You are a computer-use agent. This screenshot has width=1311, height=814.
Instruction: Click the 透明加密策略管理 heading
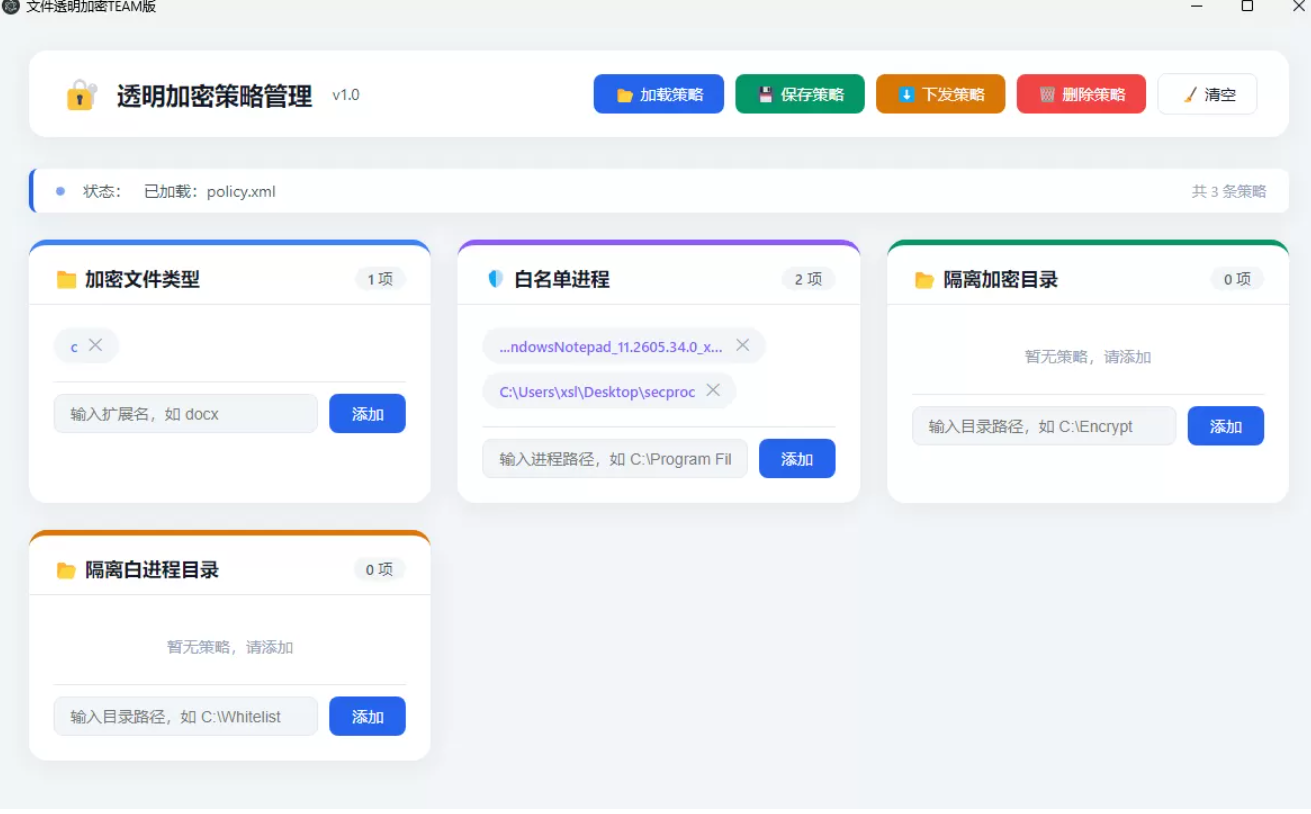tap(215, 96)
